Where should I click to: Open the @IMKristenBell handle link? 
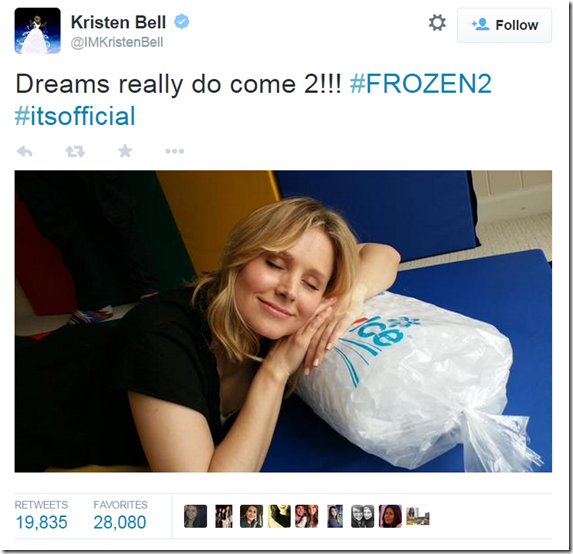(x=117, y=42)
